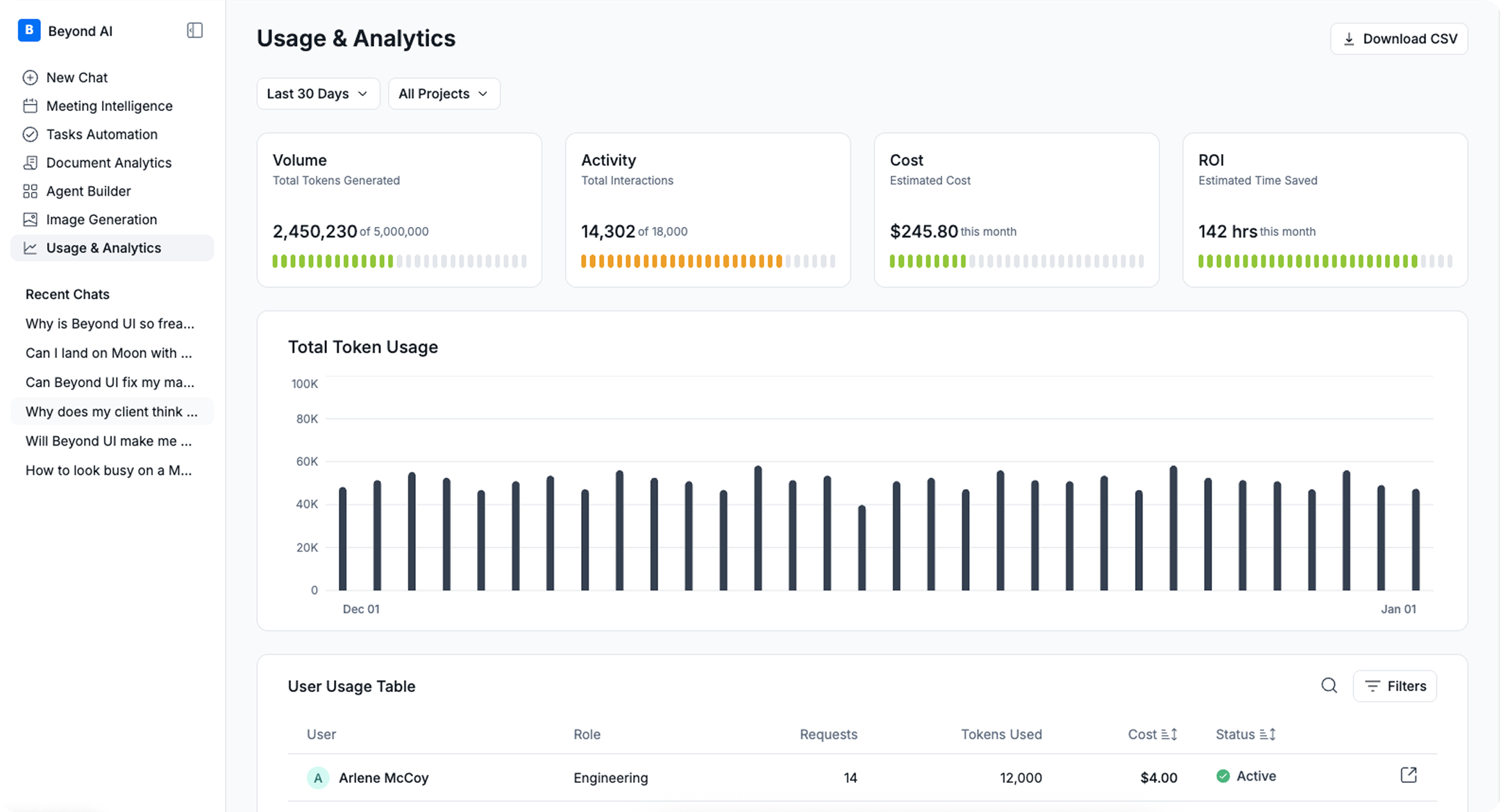Open chat 'Why does my client think ...'
This screenshot has width=1501, height=812.
click(112, 412)
